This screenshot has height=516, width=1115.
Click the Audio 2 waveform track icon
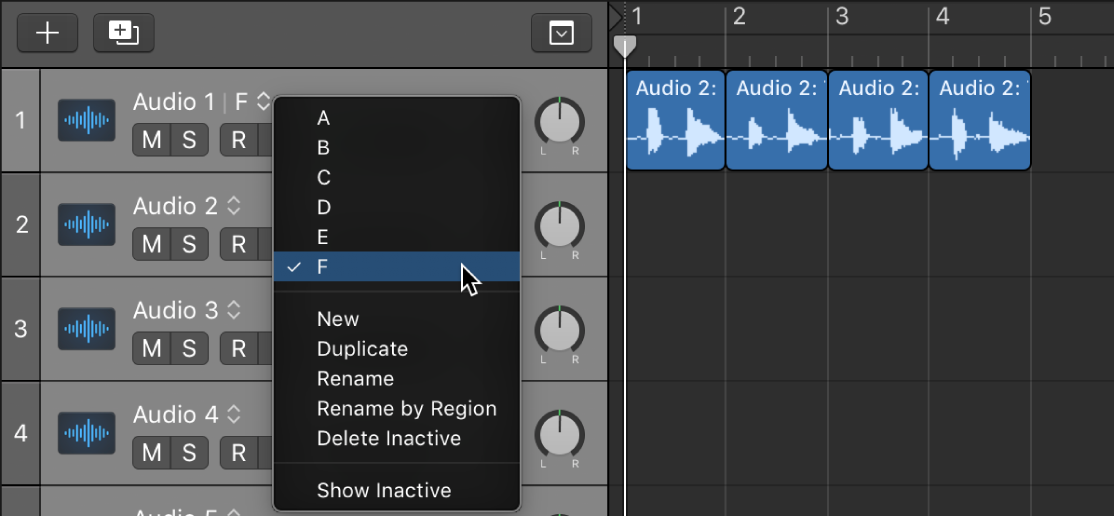tap(87, 225)
